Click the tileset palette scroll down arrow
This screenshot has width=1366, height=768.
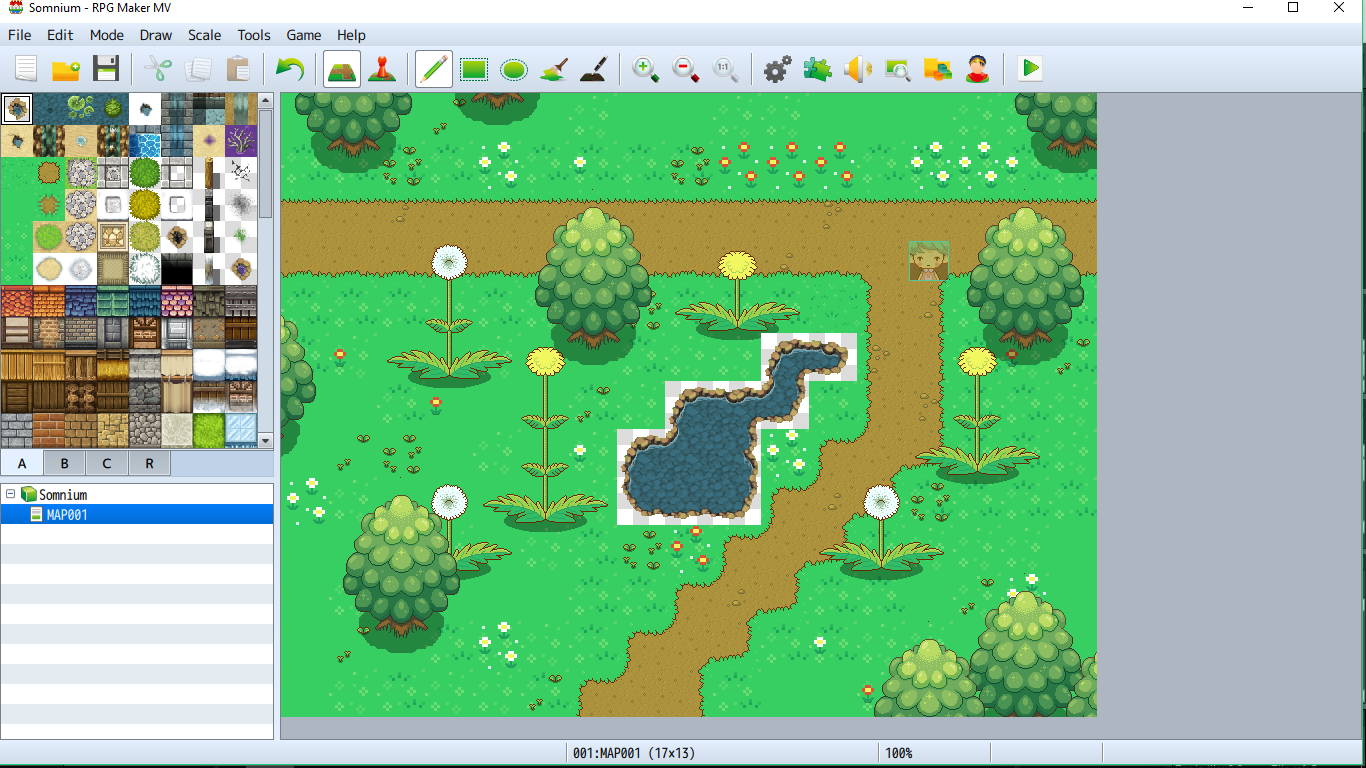266,440
